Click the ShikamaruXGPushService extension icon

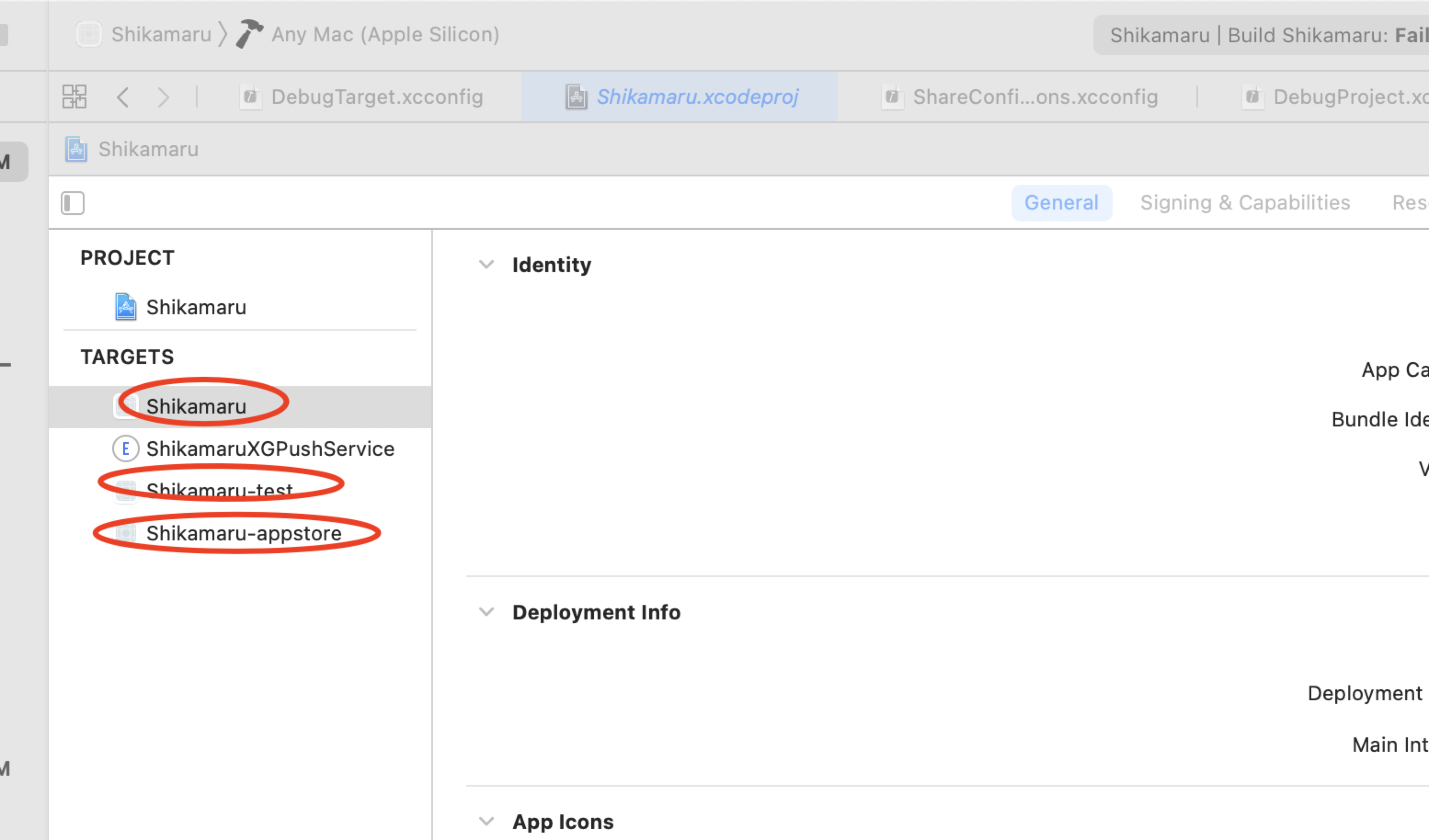pos(126,448)
